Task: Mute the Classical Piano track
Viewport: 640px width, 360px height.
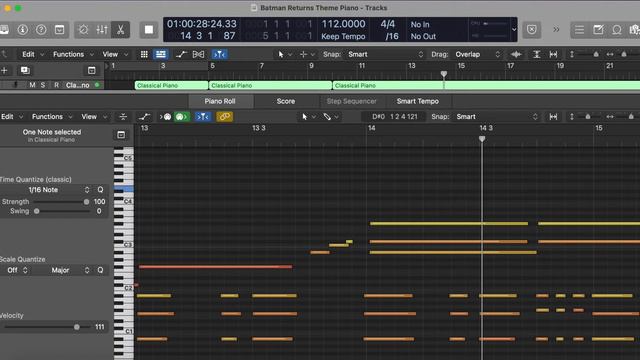Action: pos(32,85)
